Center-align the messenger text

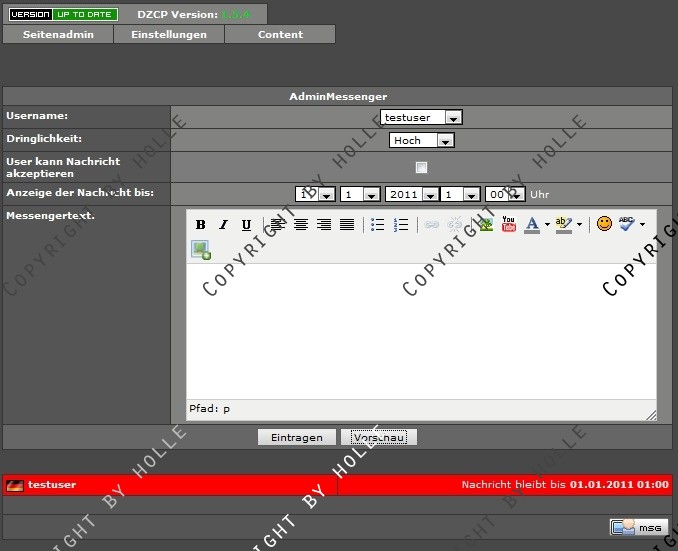[300, 225]
